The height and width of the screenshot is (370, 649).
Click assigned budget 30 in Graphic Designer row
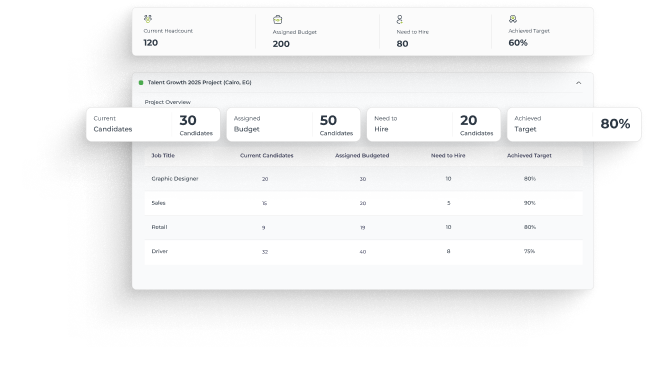tap(363, 179)
